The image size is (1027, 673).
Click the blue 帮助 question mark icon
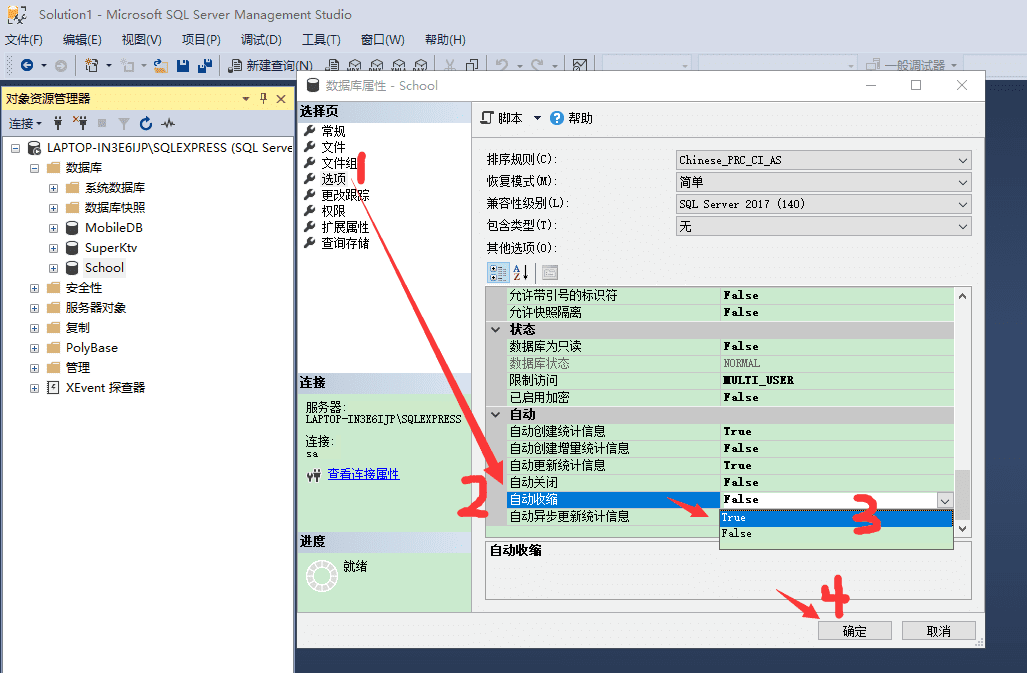click(x=557, y=118)
